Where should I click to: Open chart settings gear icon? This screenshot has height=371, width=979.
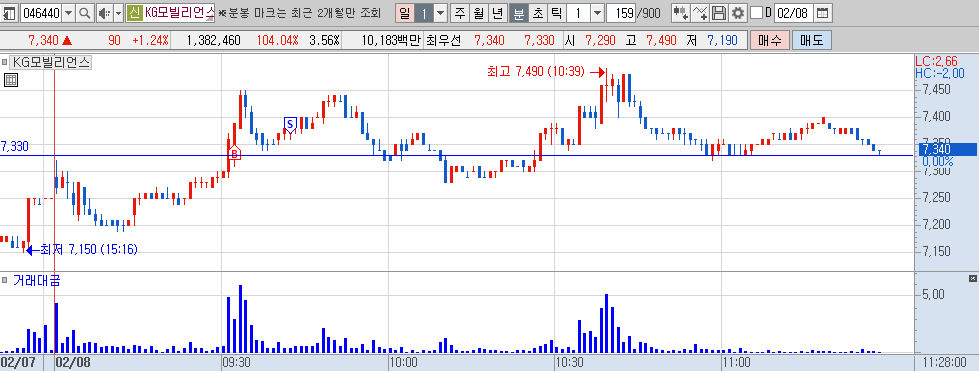click(x=738, y=12)
